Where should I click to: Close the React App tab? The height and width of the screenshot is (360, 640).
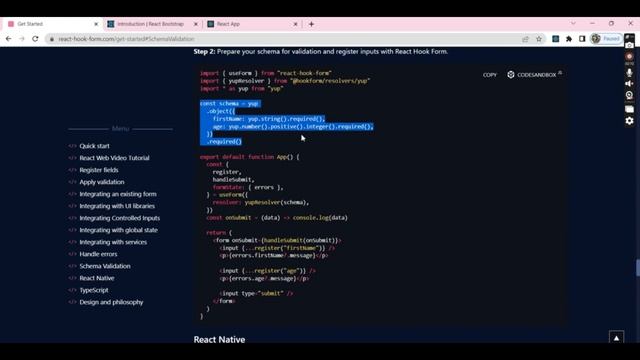(x=296, y=24)
